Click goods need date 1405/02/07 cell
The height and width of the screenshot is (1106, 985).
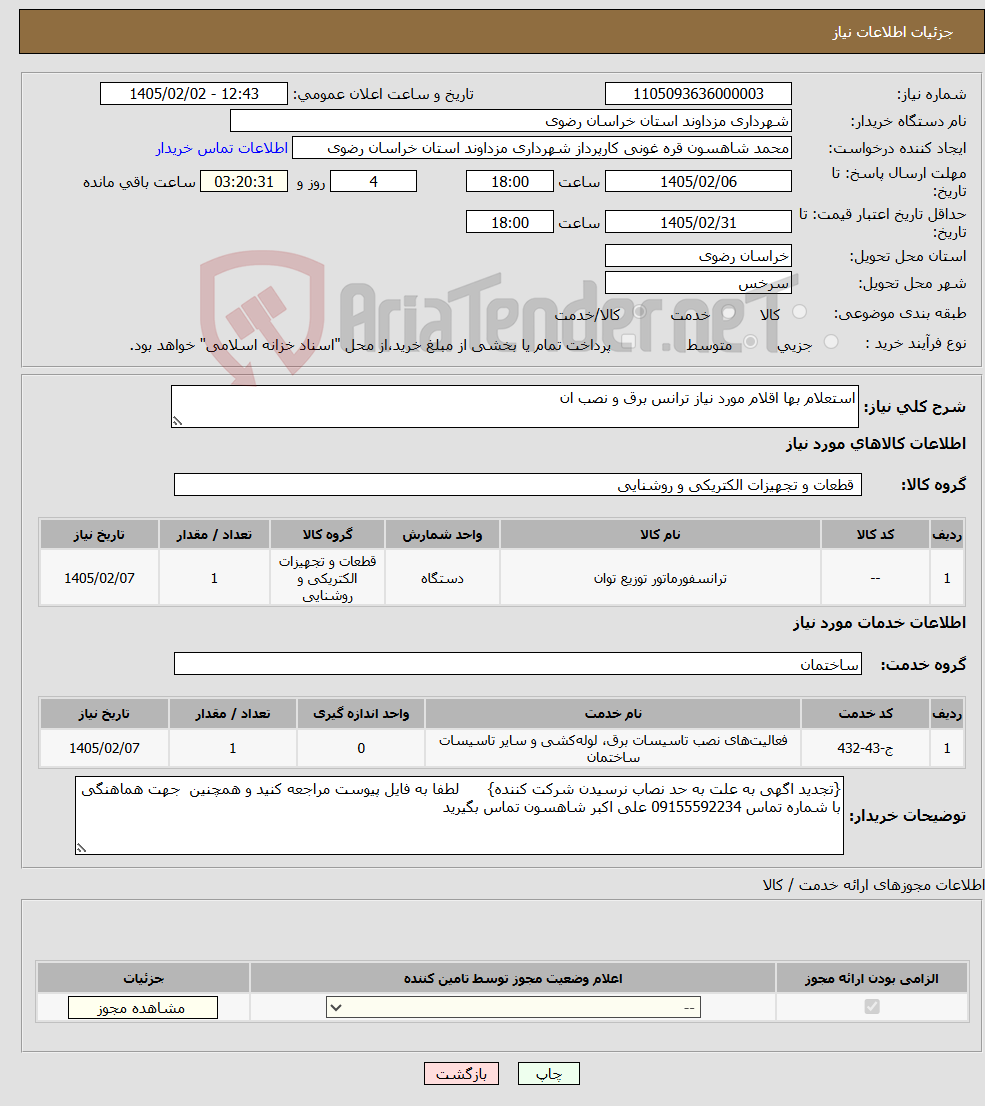(x=99, y=578)
